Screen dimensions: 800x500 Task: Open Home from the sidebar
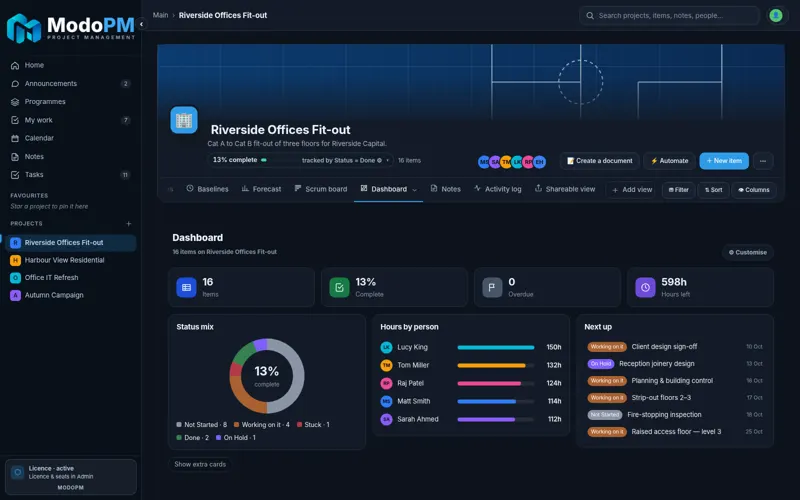click(x=70, y=65)
